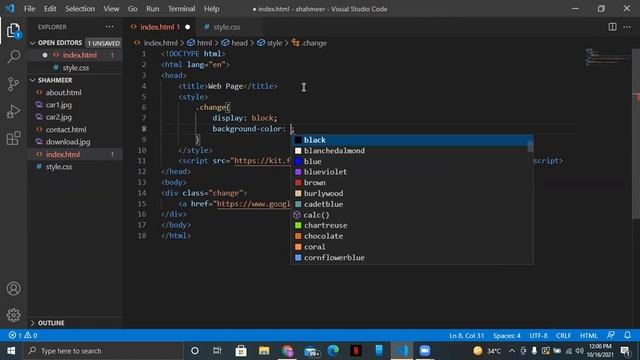Viewport: 640px width, 360px height.
Task: Open download.jpg in the file tree
Action: point(68,142)
